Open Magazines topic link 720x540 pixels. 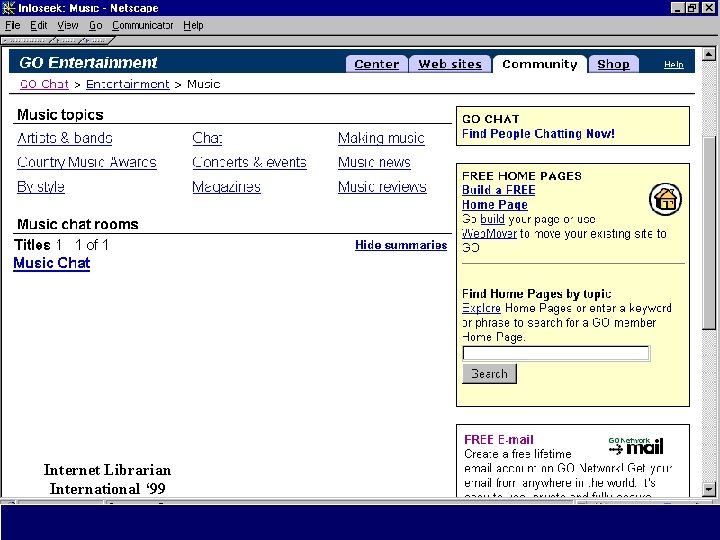226,187
